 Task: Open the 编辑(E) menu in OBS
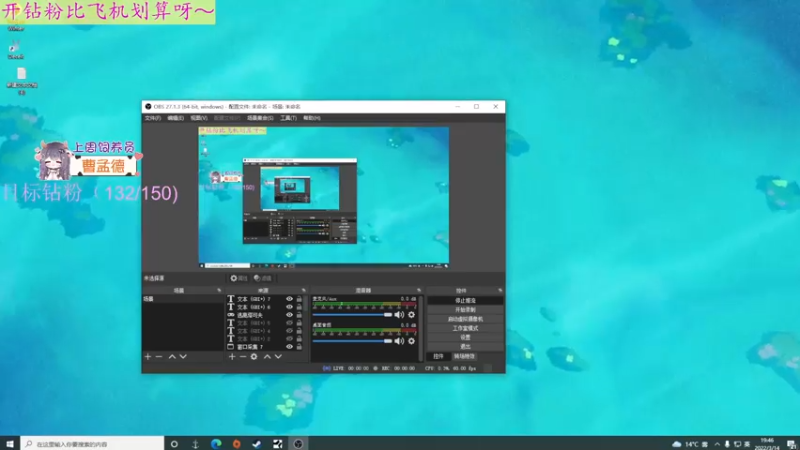click(176, 118)
